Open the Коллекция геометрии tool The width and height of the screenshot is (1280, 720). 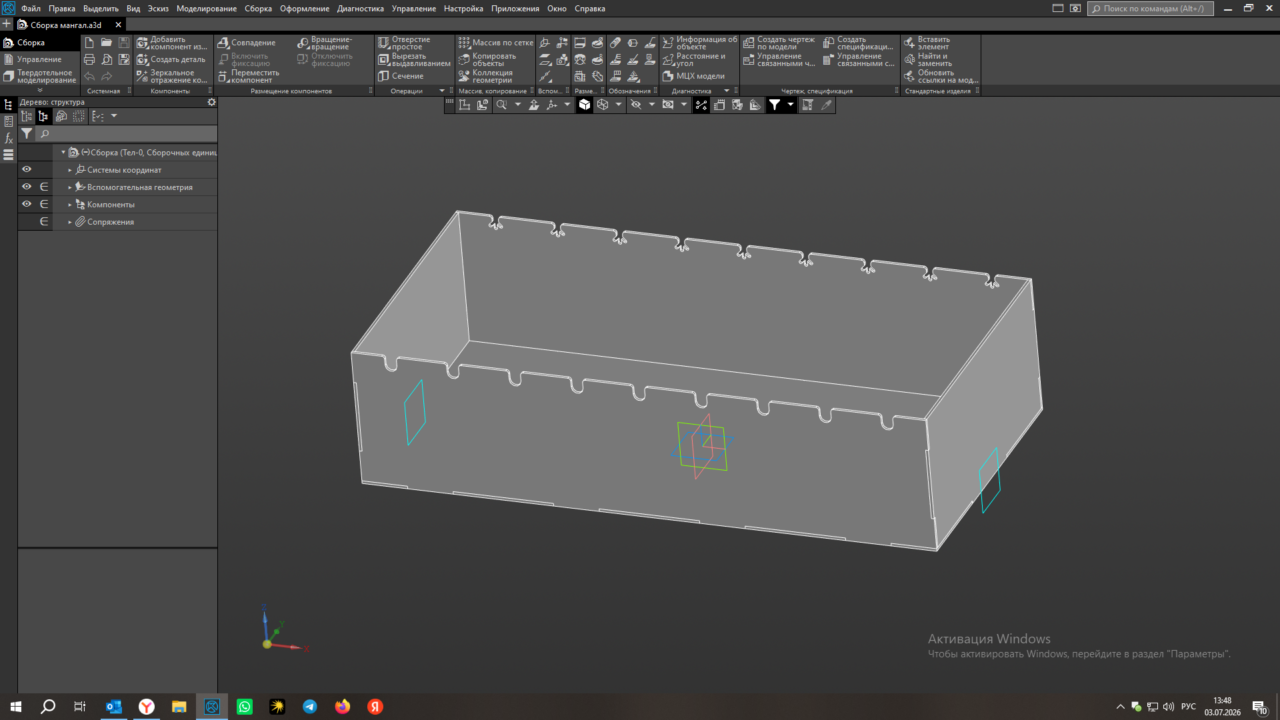click(486, 76)
